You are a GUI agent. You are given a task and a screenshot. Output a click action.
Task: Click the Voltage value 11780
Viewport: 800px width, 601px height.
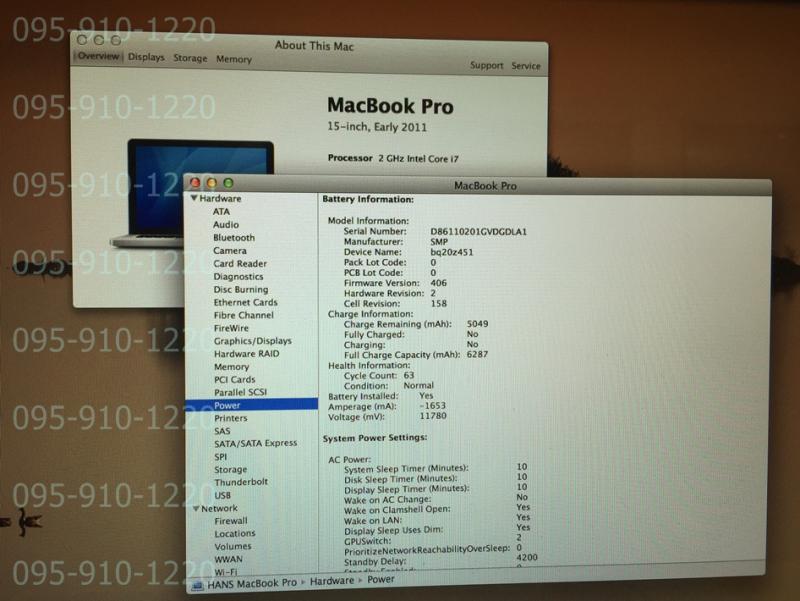coord(433,416)
